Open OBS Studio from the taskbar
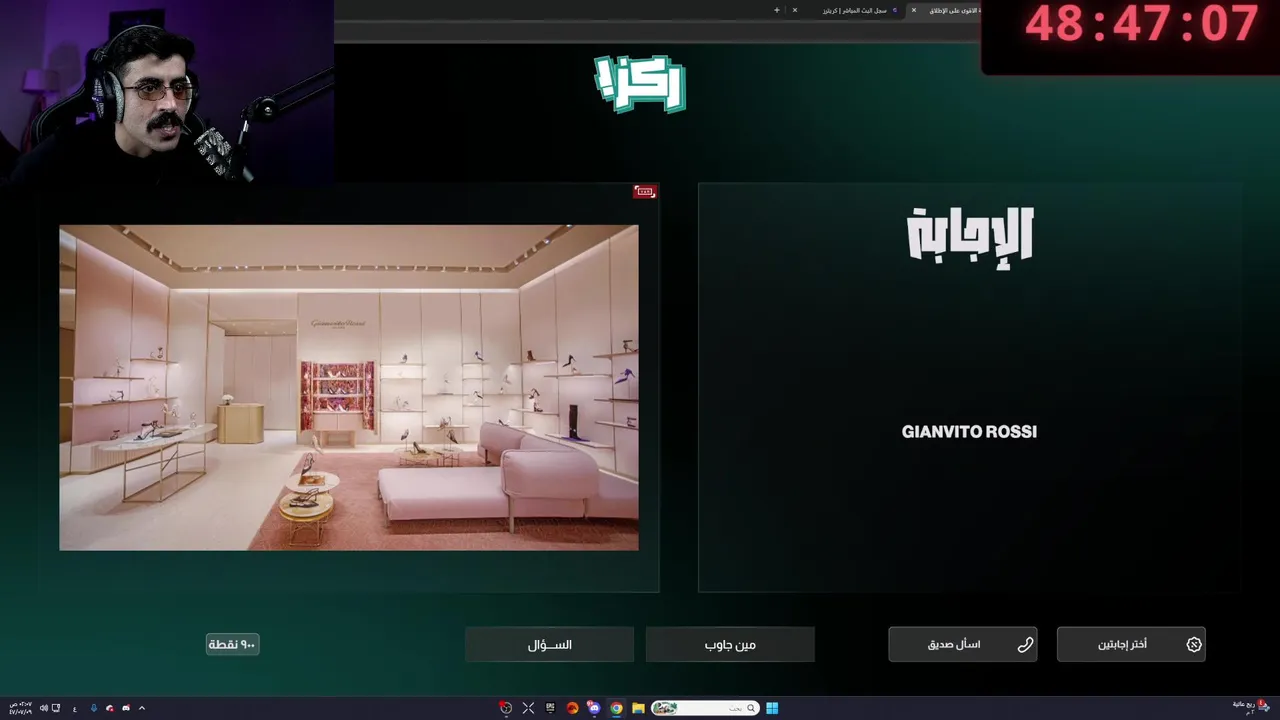 pyautogui.click(x=506, y=708)
